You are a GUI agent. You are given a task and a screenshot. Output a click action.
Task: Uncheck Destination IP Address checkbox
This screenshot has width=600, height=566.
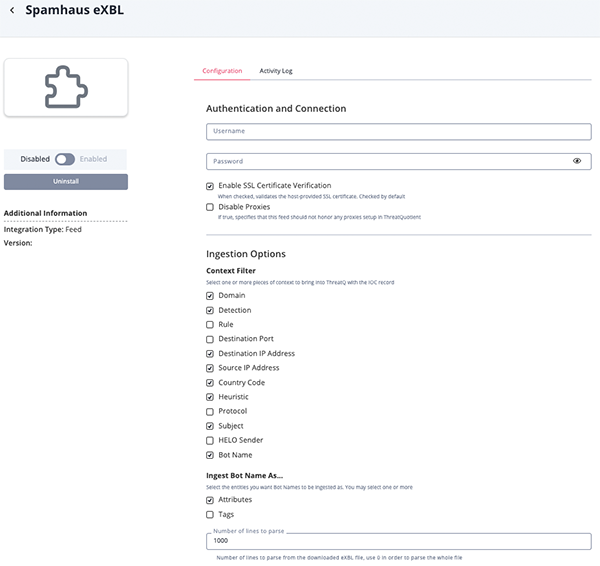coord(210,354)
